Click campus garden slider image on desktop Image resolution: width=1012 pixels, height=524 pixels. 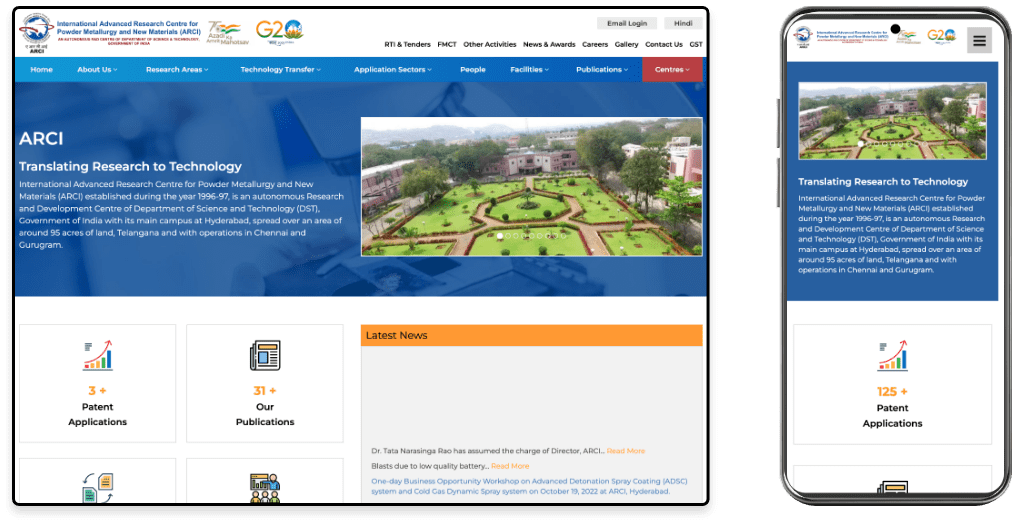coord(532,186)
